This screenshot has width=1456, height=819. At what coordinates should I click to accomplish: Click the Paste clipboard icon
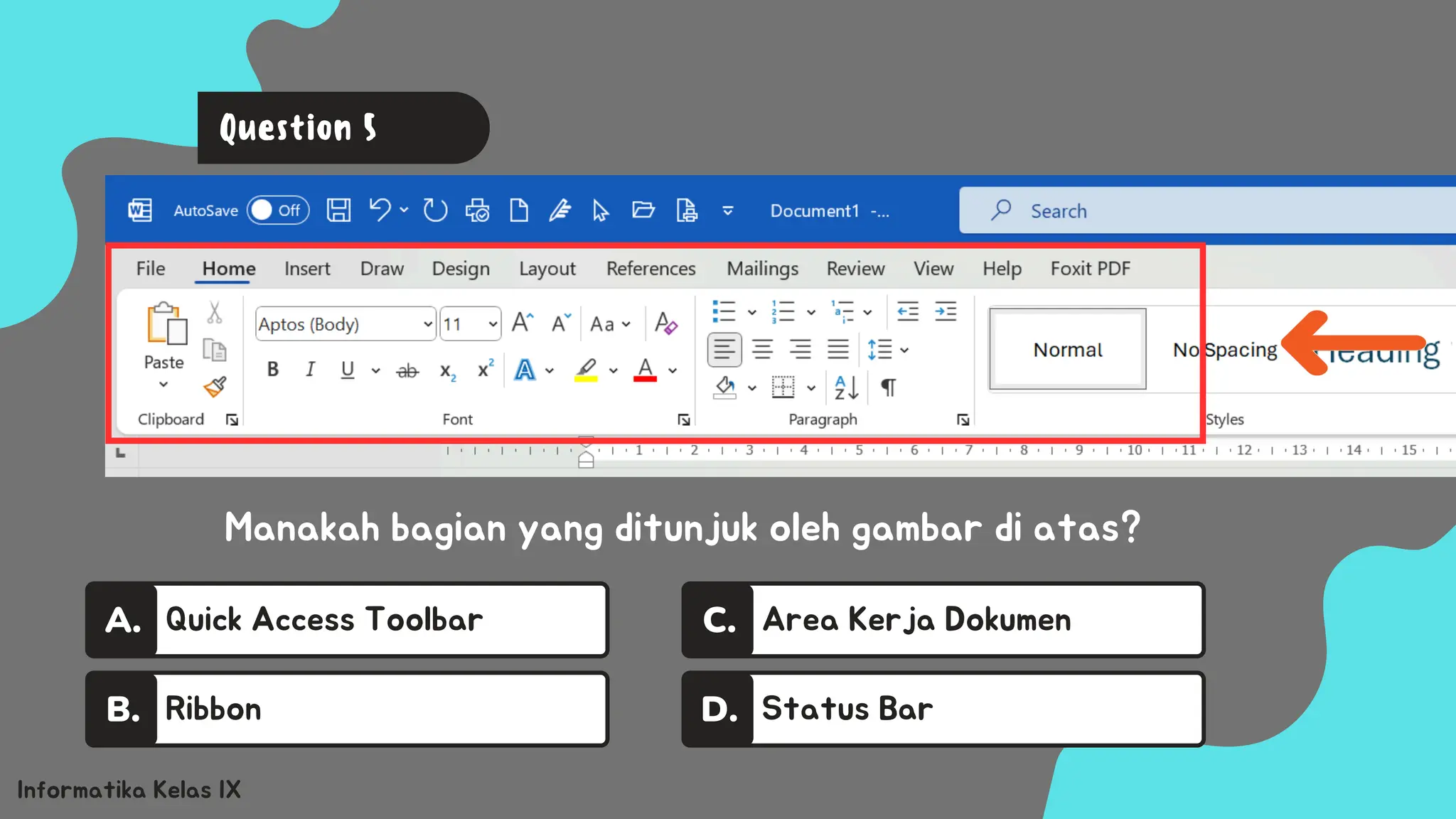167,324
